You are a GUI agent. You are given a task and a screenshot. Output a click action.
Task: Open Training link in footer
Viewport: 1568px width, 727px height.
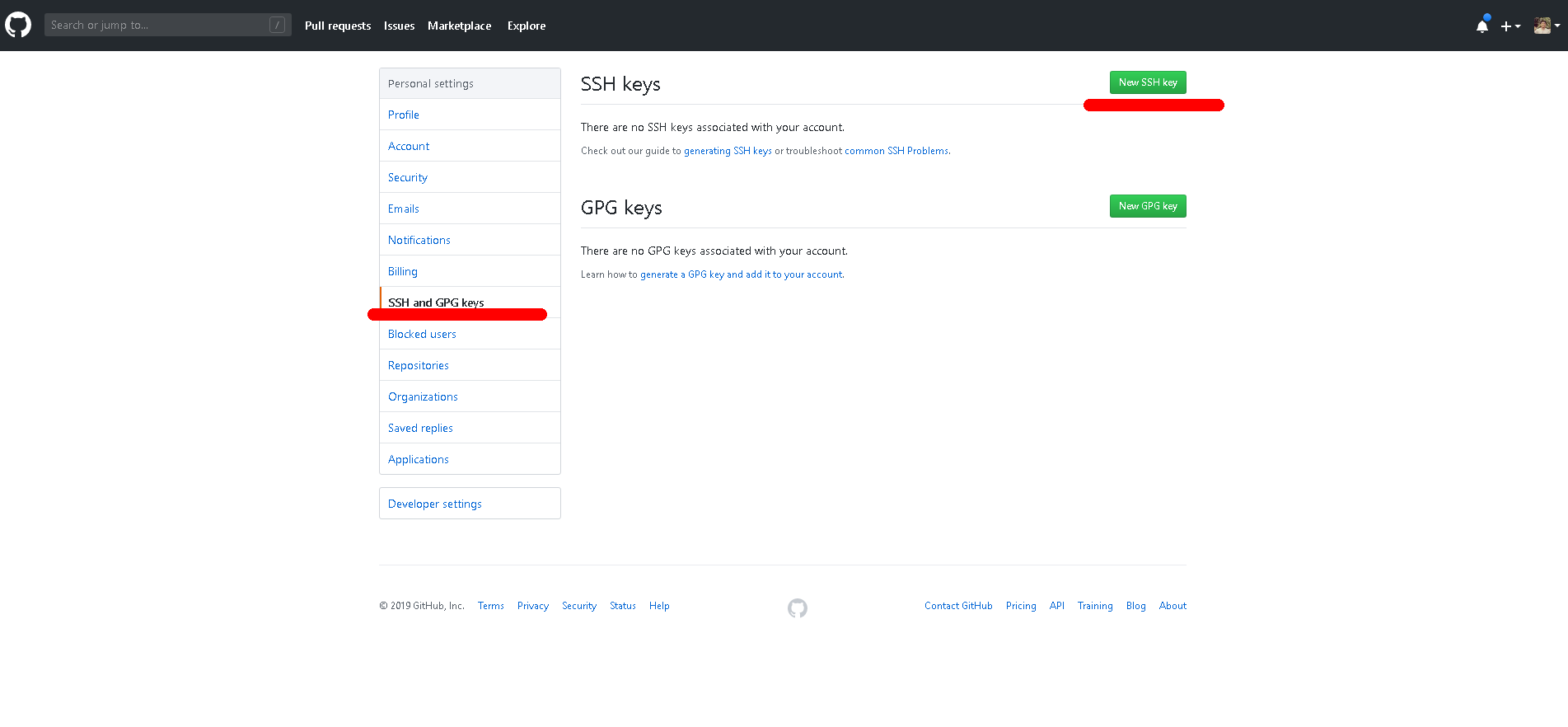(x=1095, y=606)
